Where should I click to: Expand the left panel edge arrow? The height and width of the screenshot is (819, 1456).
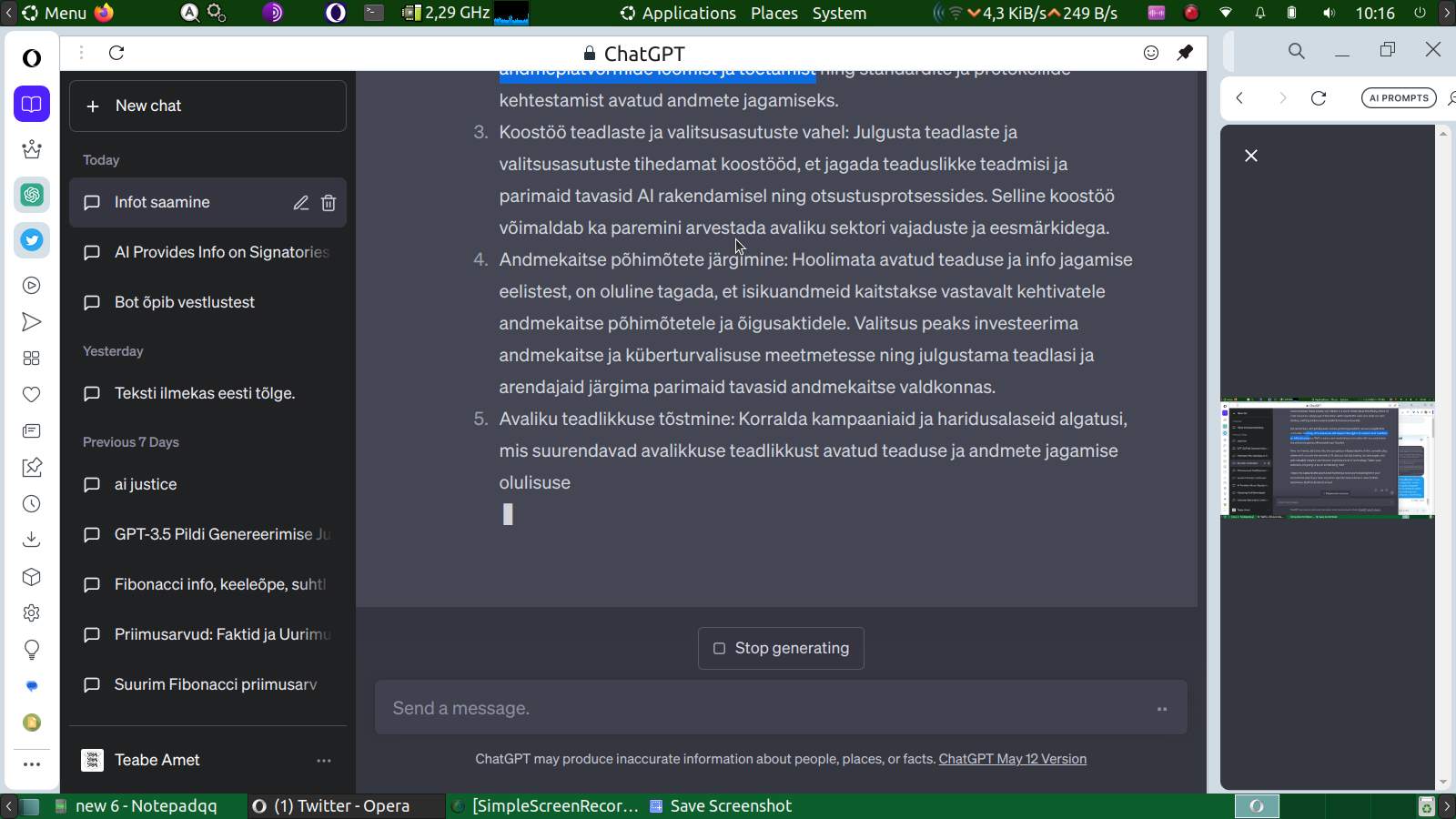(x=8, y=13)
